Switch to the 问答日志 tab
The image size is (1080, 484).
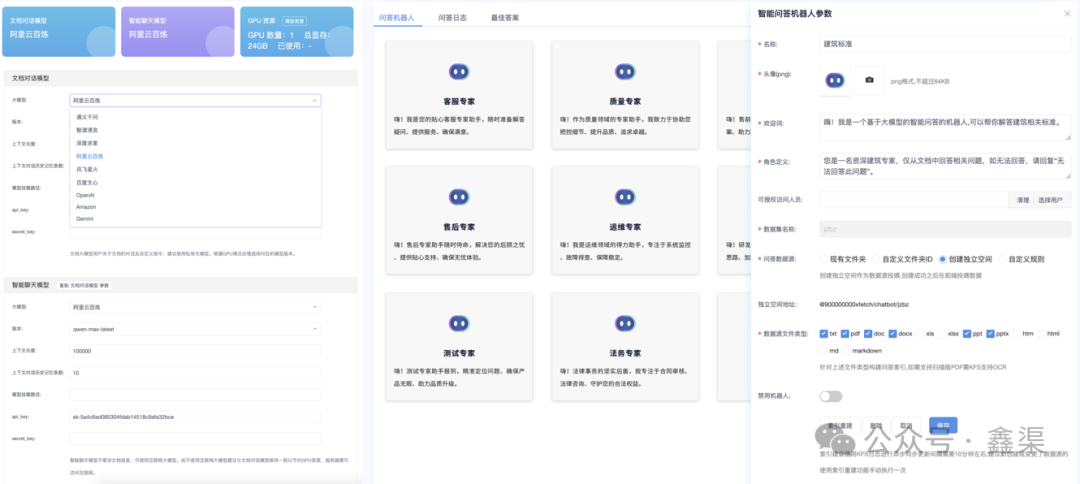click(452, 17)
